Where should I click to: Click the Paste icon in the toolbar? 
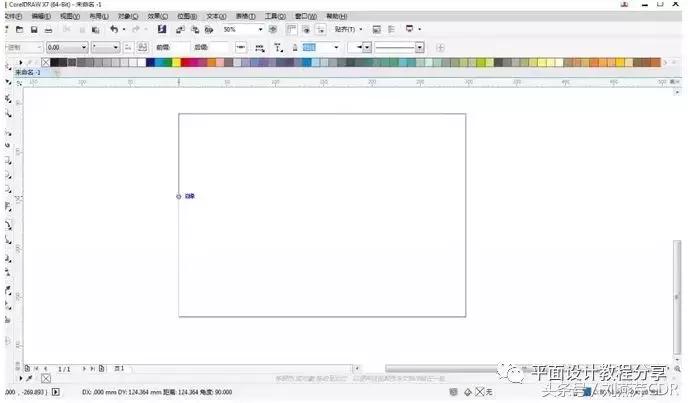95,30
